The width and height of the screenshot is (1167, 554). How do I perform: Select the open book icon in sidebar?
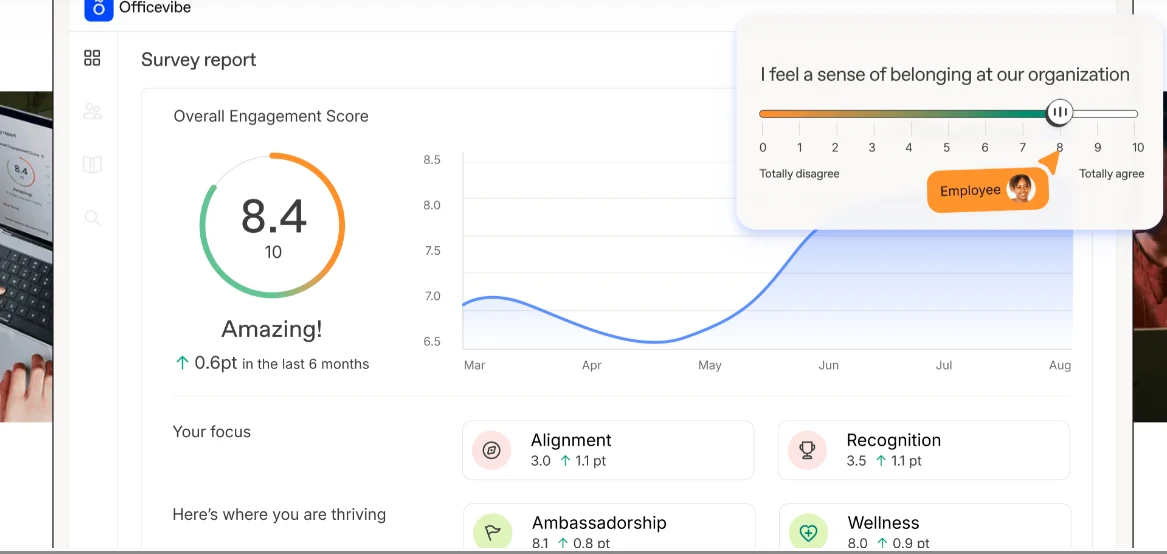(x=92, y=164)
